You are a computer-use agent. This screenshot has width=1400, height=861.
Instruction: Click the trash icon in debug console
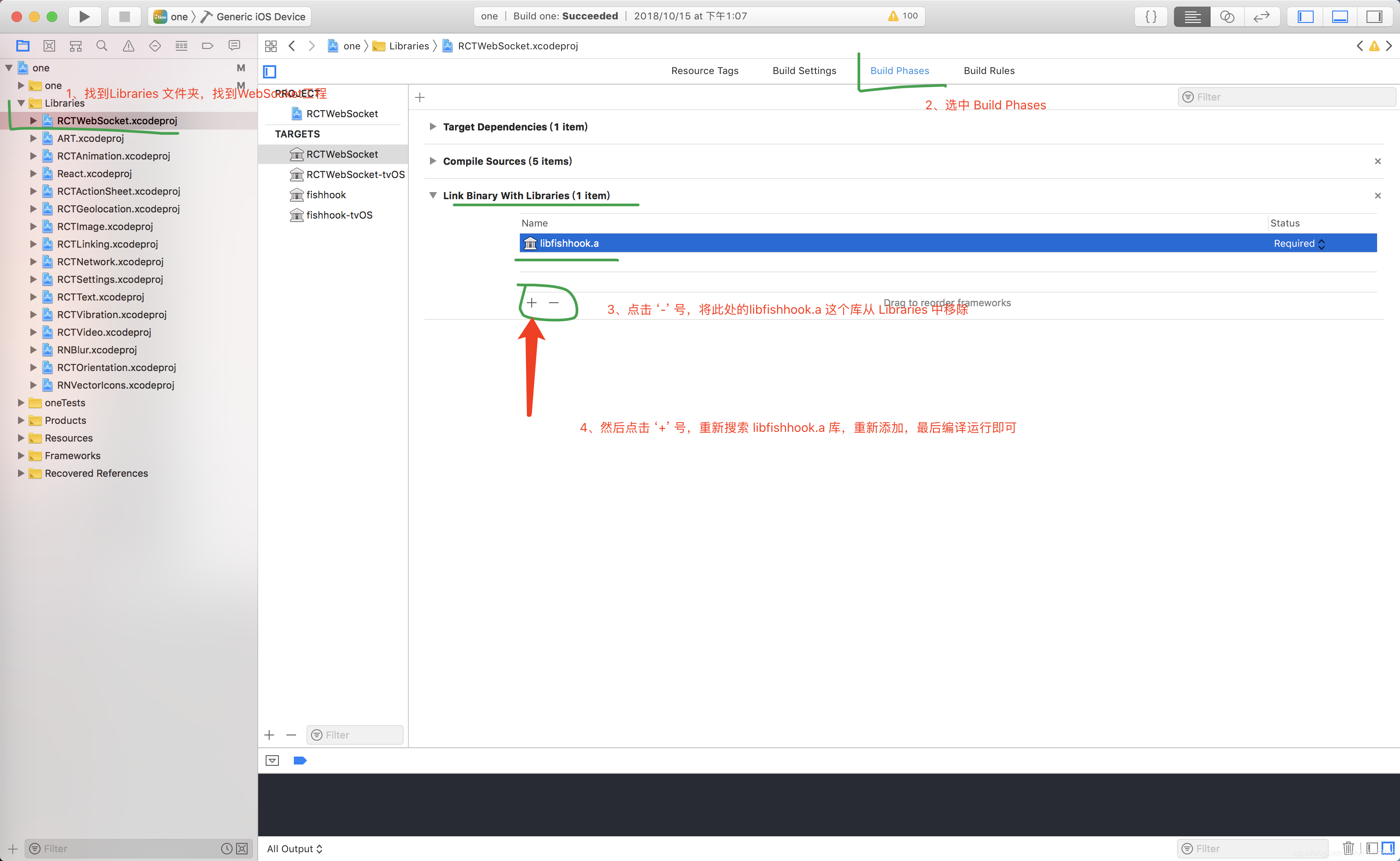[1348, 848]
